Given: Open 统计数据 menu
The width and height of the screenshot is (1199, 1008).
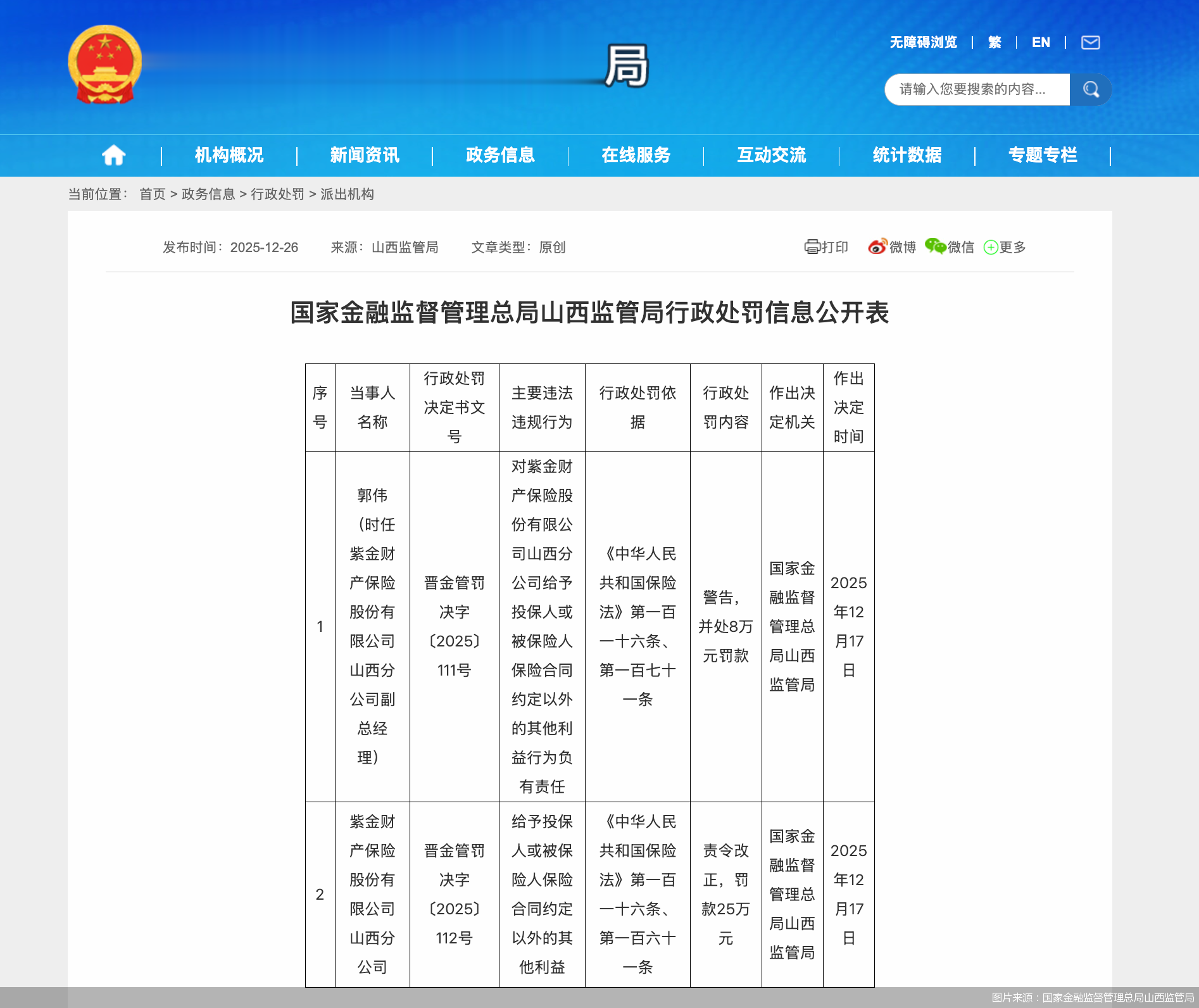Looking at the screenshot, I should (907, 155).
